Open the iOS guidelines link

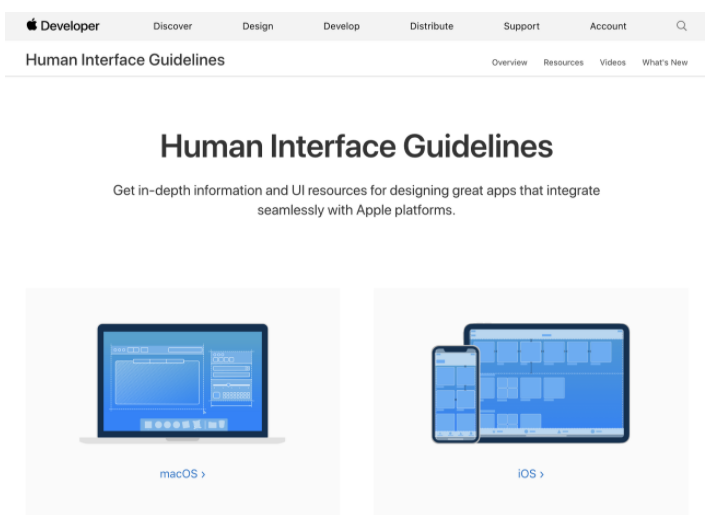point(530,473)
